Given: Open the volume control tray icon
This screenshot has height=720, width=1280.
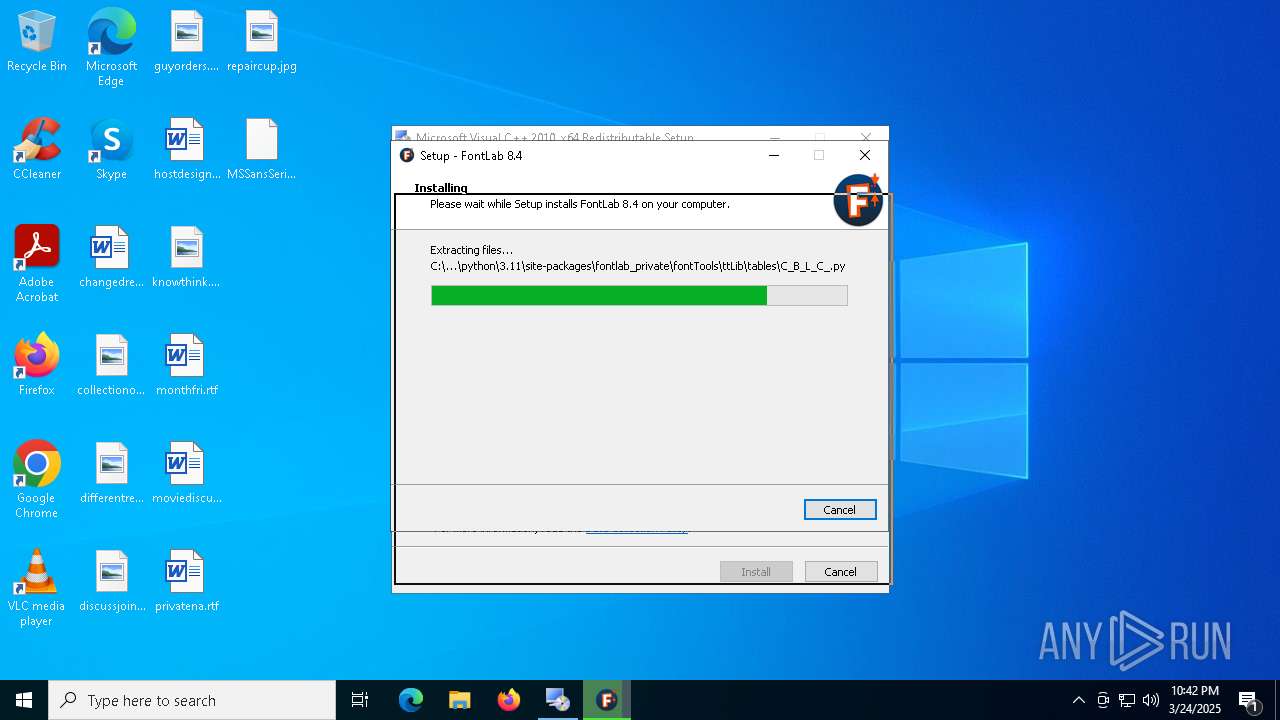Looking at the screenshot, I should tap(1151, 700).
